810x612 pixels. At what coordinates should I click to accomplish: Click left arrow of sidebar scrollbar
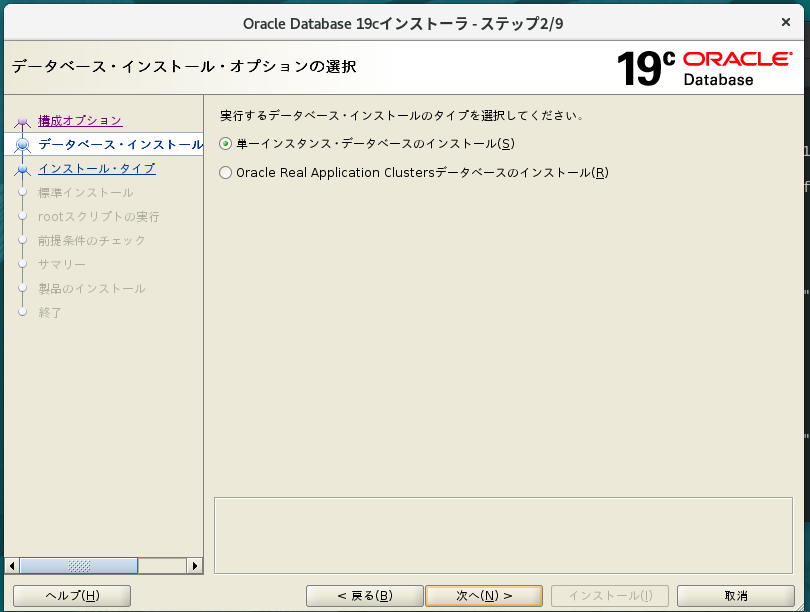(12, 566)
